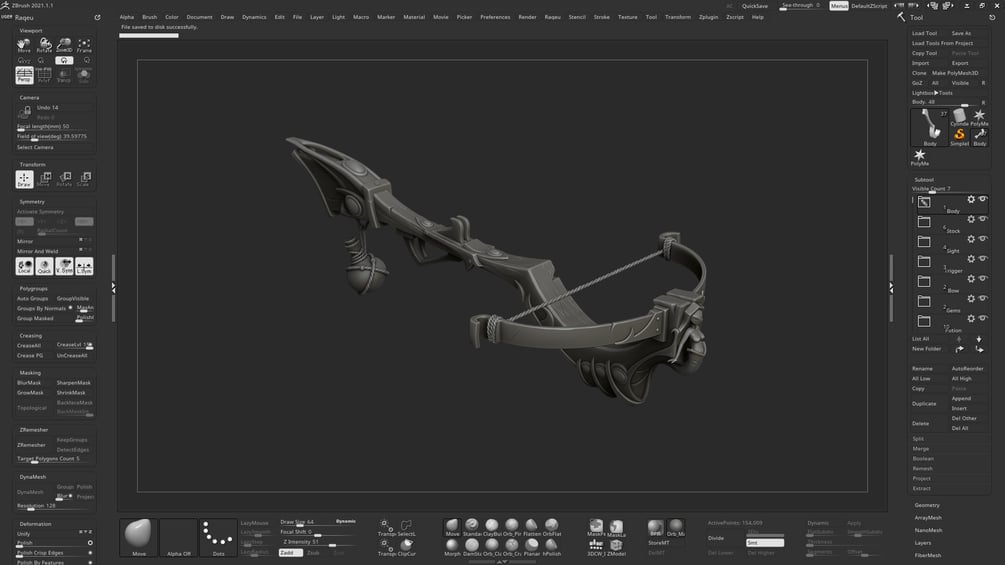Click the Frame viewport icon
Image resolution: width=1005 pixels, height=565 pixels.
click(x=84, y=45)
